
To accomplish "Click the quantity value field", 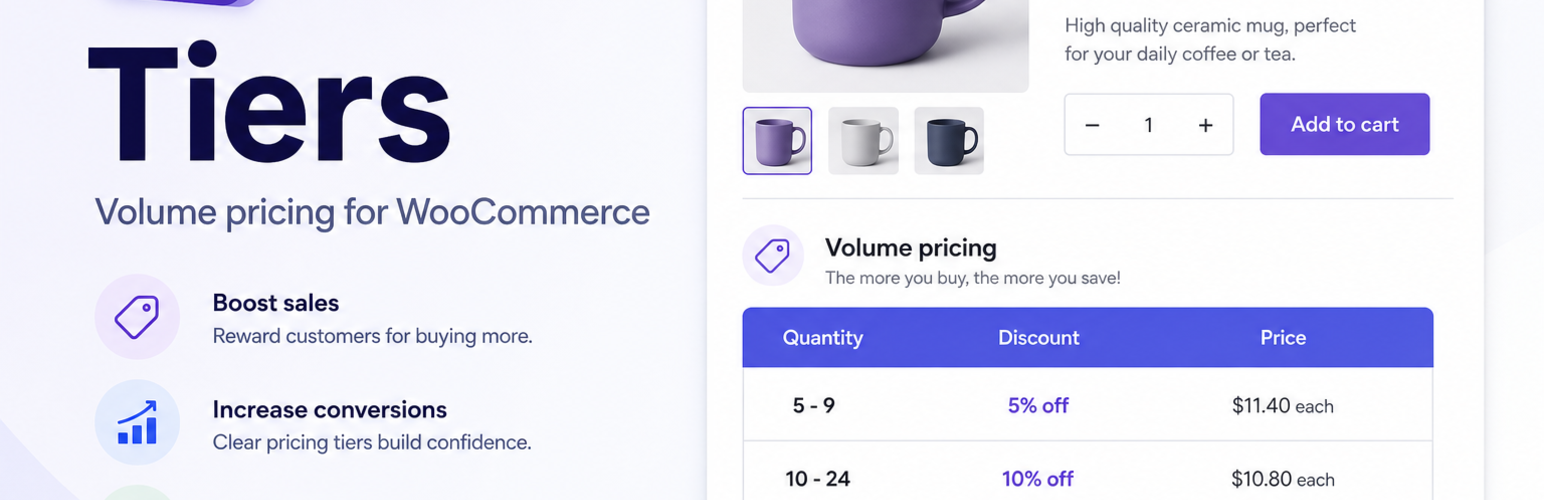I will [x=1149, y=125].
